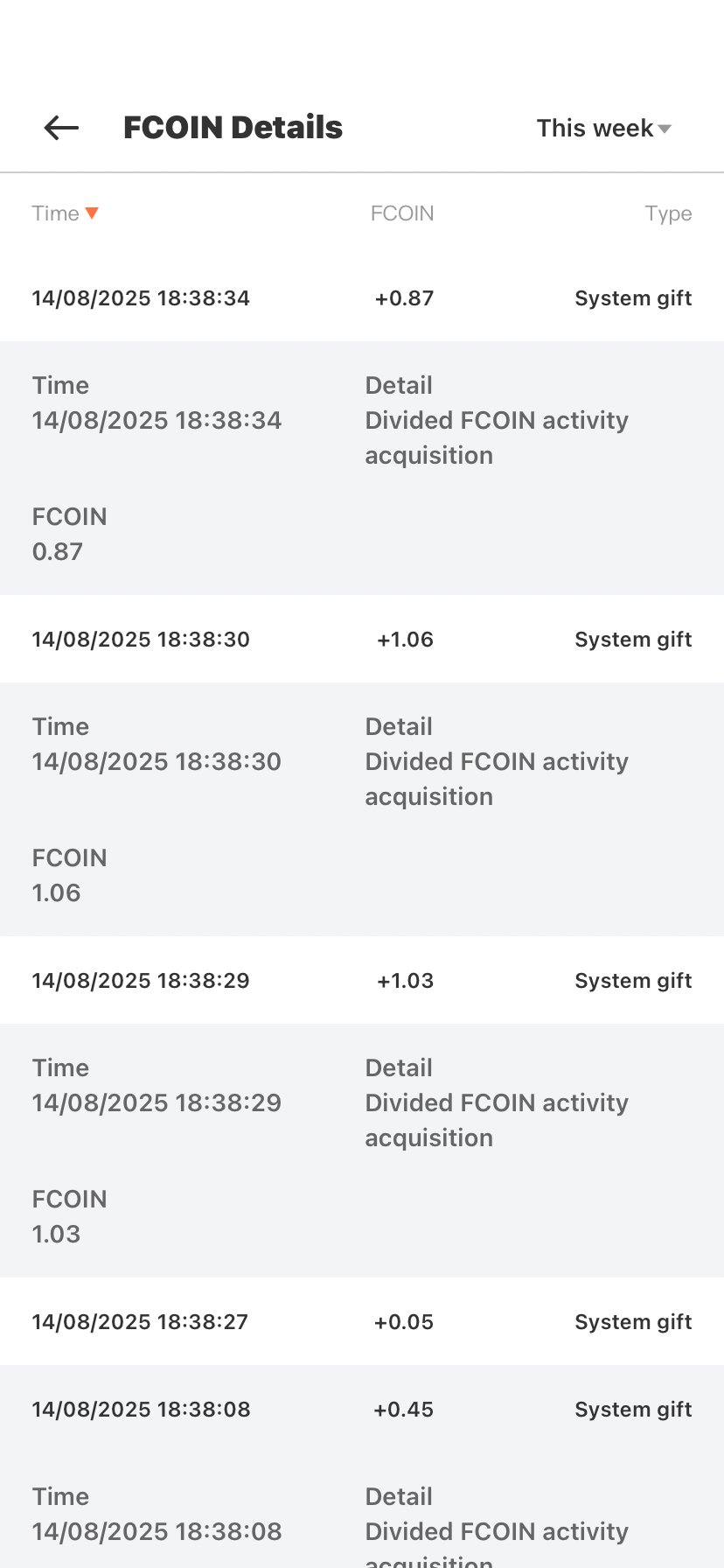This screenshot has width=724, height=1568.
Task: Collapse the 18:38:29 transaction row
Action: pyautogui.click(x=362, y=980)
